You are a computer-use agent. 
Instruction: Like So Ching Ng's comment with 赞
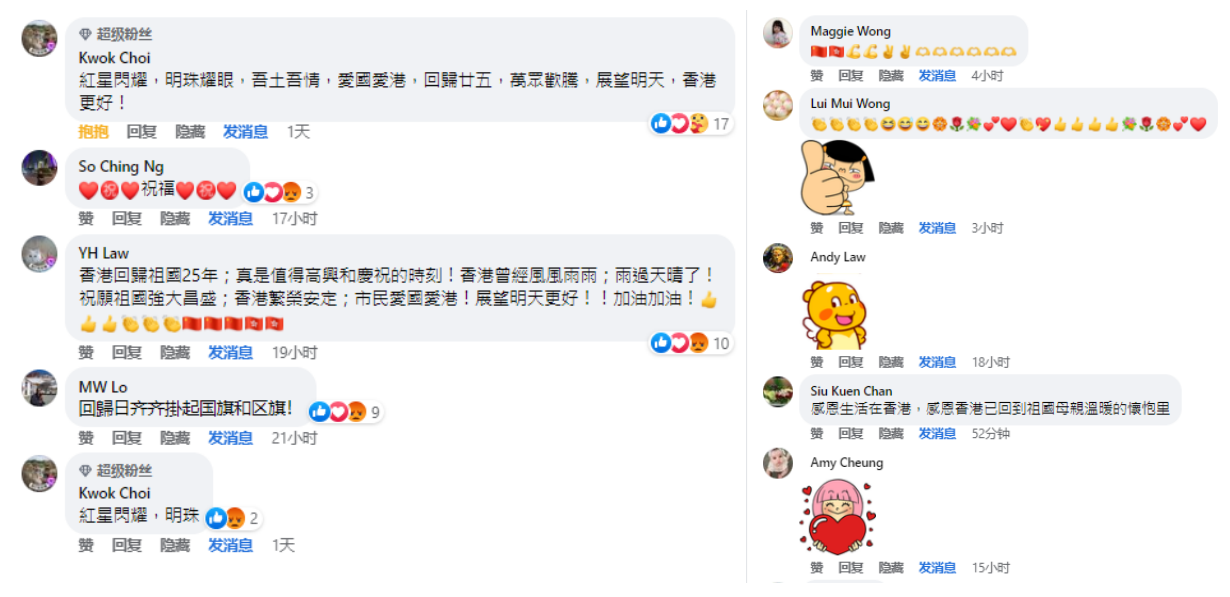[x=86, y=218]
